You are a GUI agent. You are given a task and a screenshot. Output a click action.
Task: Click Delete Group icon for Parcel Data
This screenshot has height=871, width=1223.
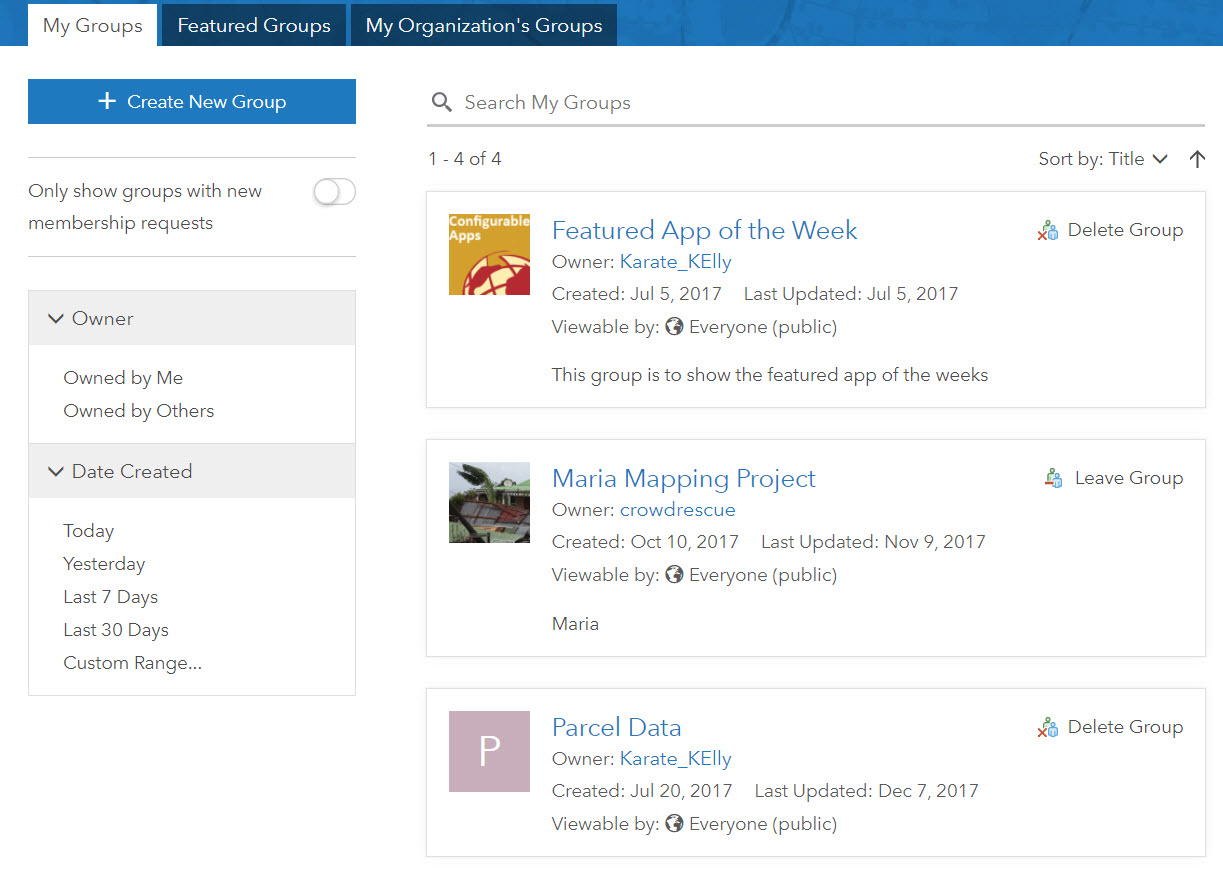click(1047, 728)
